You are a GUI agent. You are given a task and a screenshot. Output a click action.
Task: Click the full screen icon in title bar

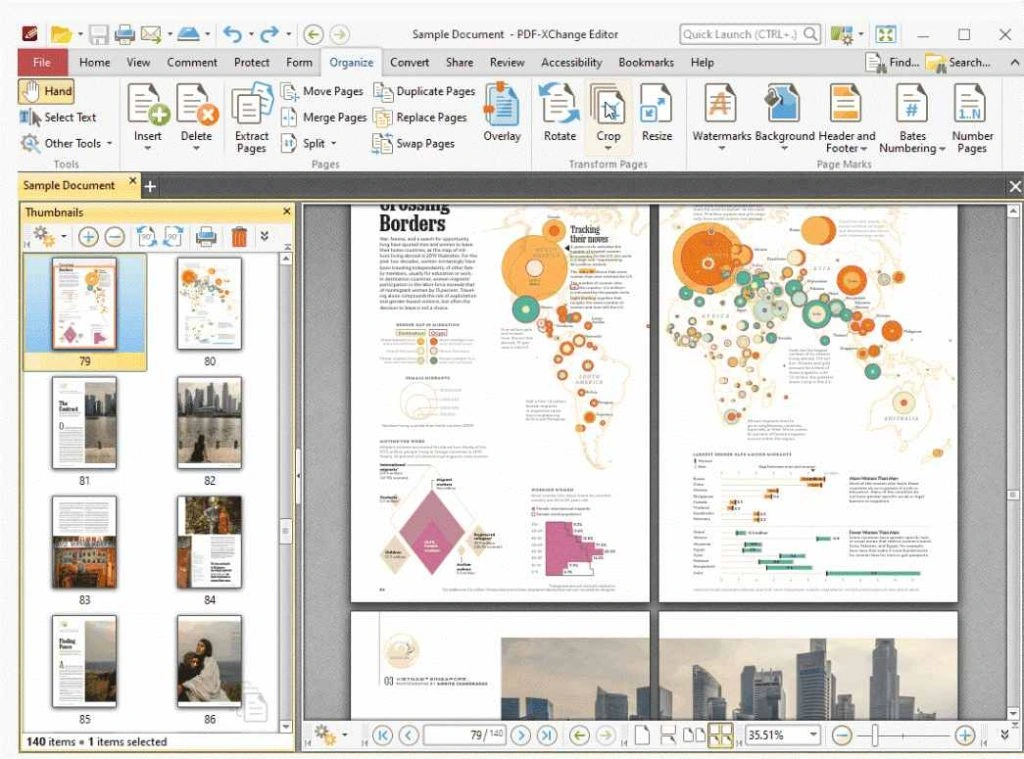[886, 34]
